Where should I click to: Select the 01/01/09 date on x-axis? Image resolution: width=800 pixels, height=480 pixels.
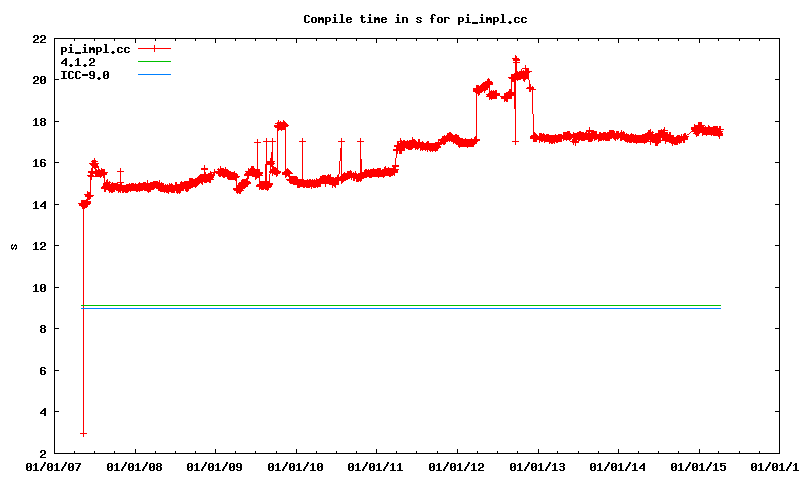click(x=214, y=466)
